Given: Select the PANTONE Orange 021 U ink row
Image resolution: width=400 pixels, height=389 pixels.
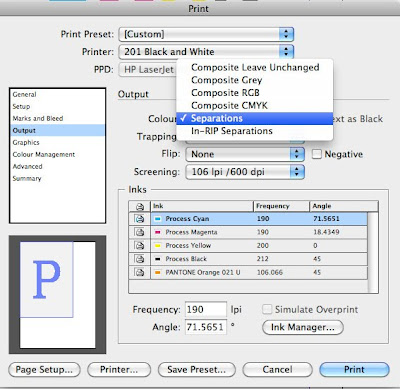Looking at the screenshot, I should pos(248,272).
